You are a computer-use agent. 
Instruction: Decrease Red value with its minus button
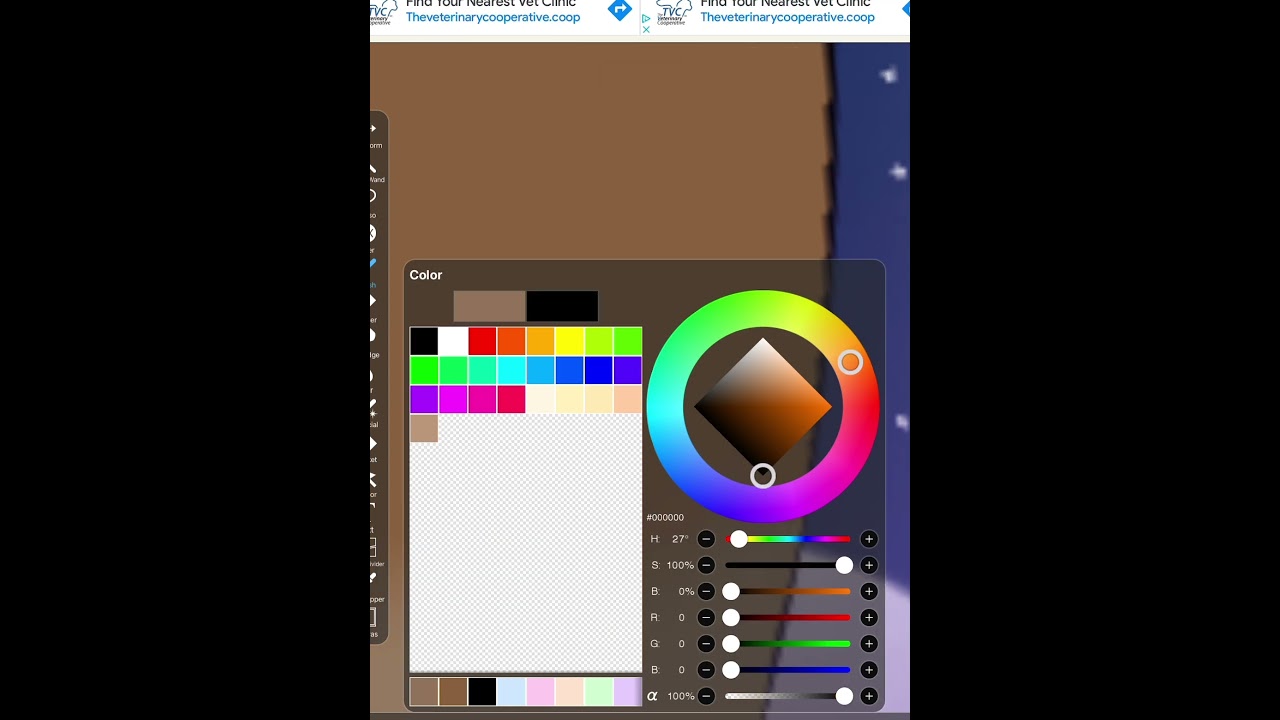[706, 618]
